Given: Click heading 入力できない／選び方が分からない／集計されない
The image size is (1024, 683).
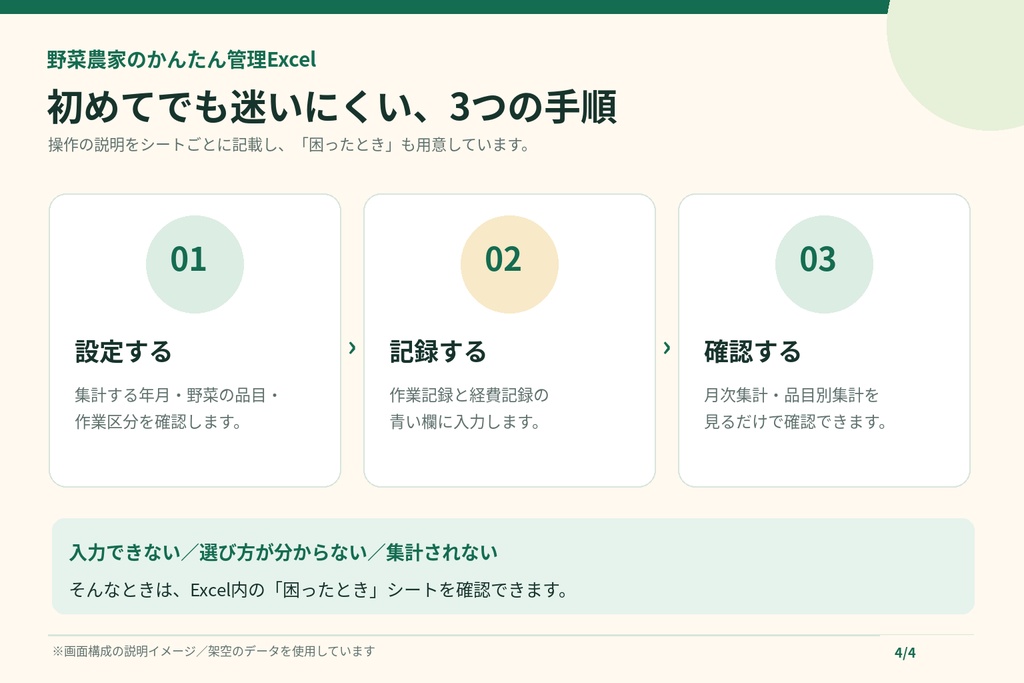Looking at the screenshot, I should click(283, 552).
